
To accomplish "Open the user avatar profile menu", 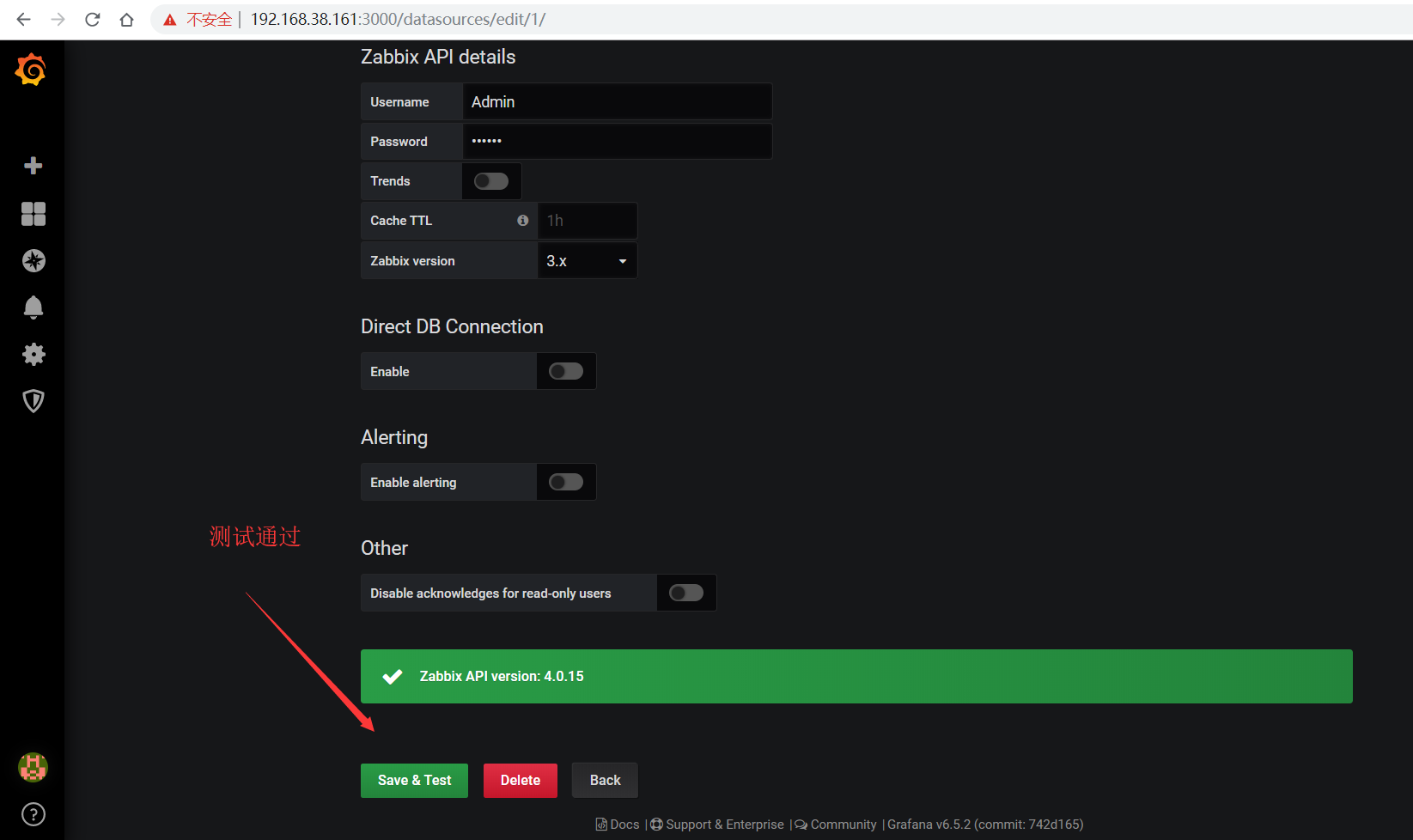I will 33,767.
